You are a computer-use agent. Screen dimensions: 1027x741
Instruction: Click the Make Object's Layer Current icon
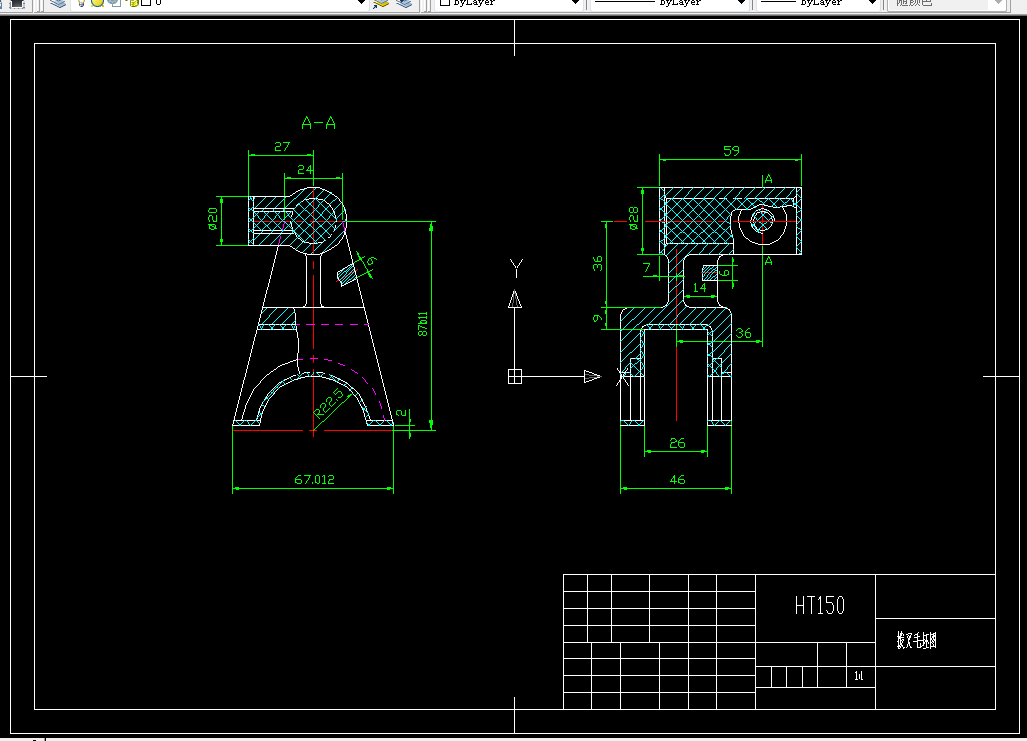coord(381,3)
